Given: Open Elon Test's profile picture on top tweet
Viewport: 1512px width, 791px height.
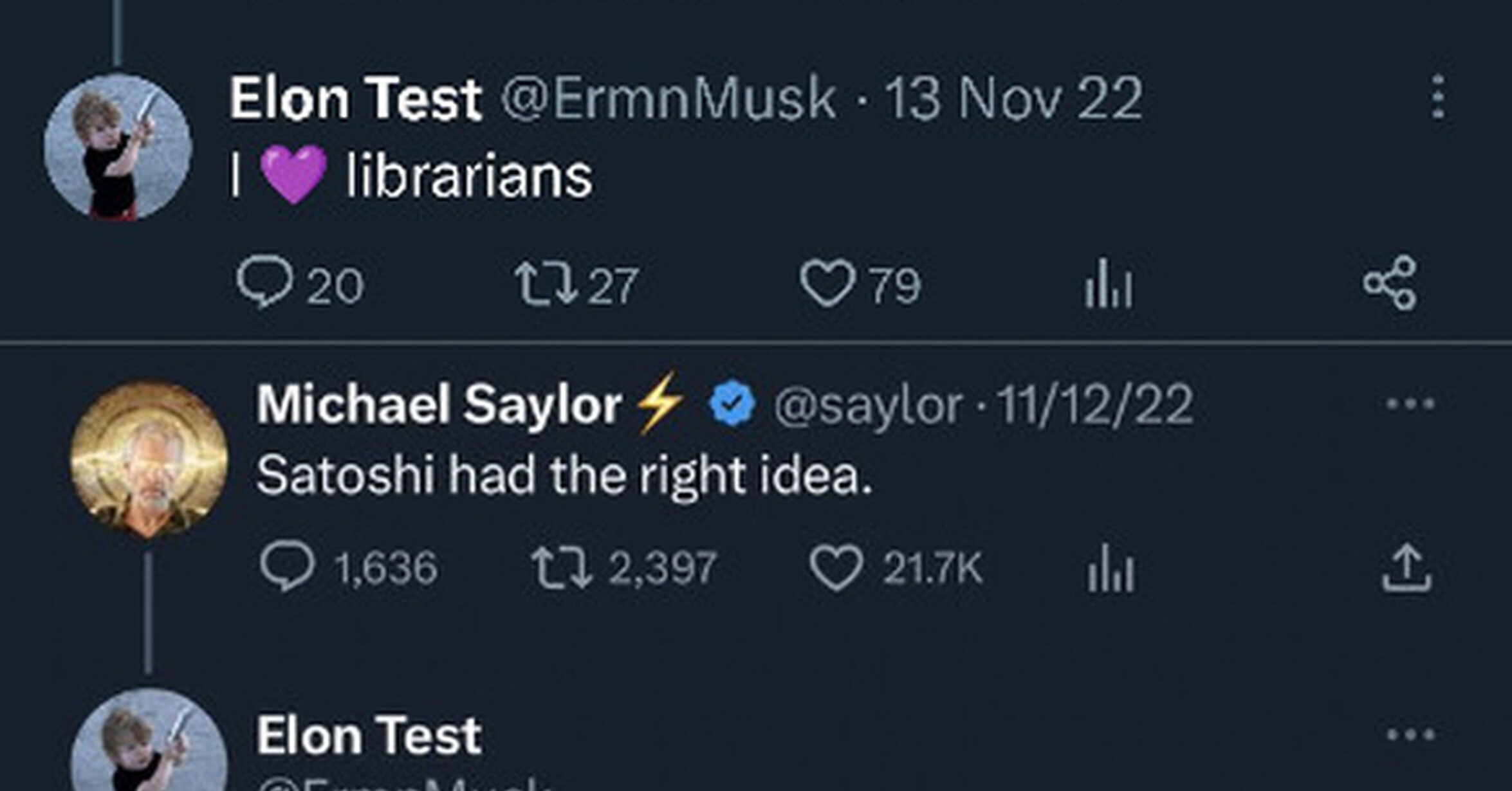Looking at the screenshot, I should click(118, 147).
